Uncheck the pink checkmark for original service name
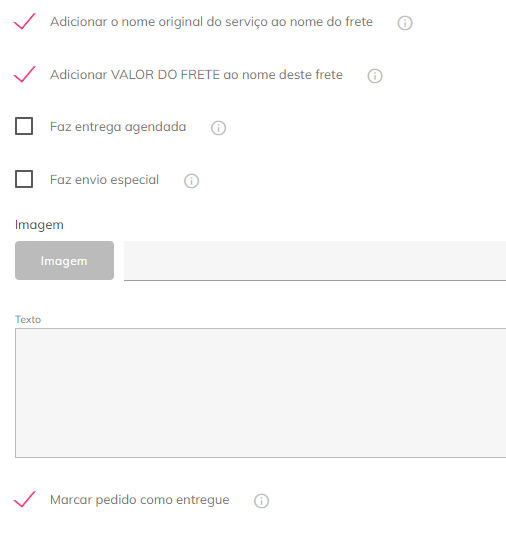The image size is (506, 539). 24,21
